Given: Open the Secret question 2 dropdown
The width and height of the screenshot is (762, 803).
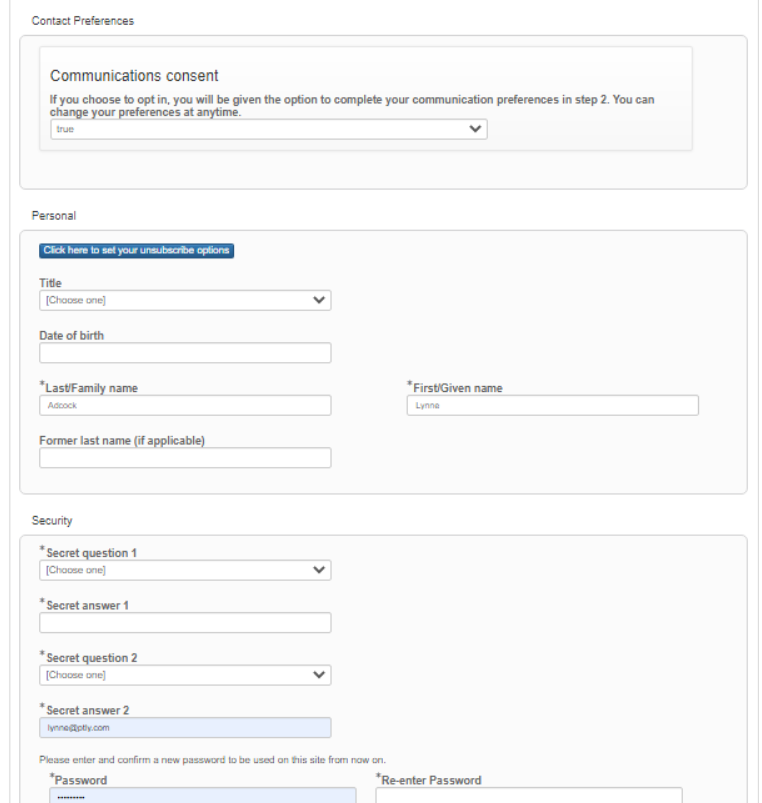Looking at the screenshot, I should pyautogui.click(x=185, y=675).
